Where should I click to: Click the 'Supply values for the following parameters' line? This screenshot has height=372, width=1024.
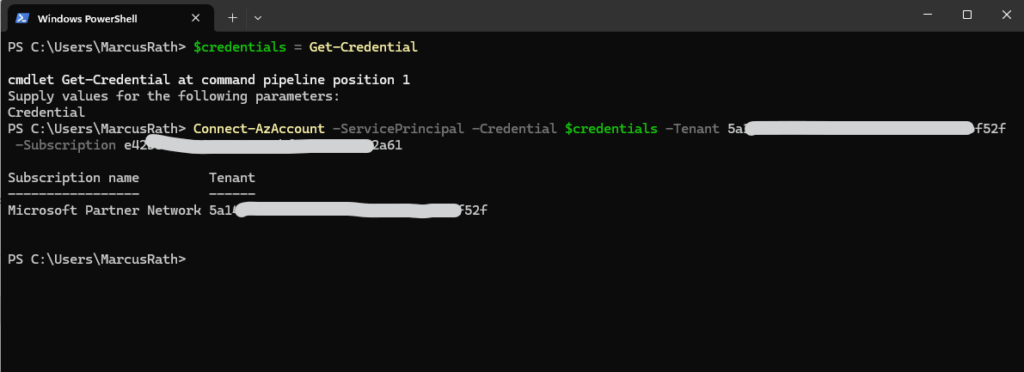click(x=174, y=96)
